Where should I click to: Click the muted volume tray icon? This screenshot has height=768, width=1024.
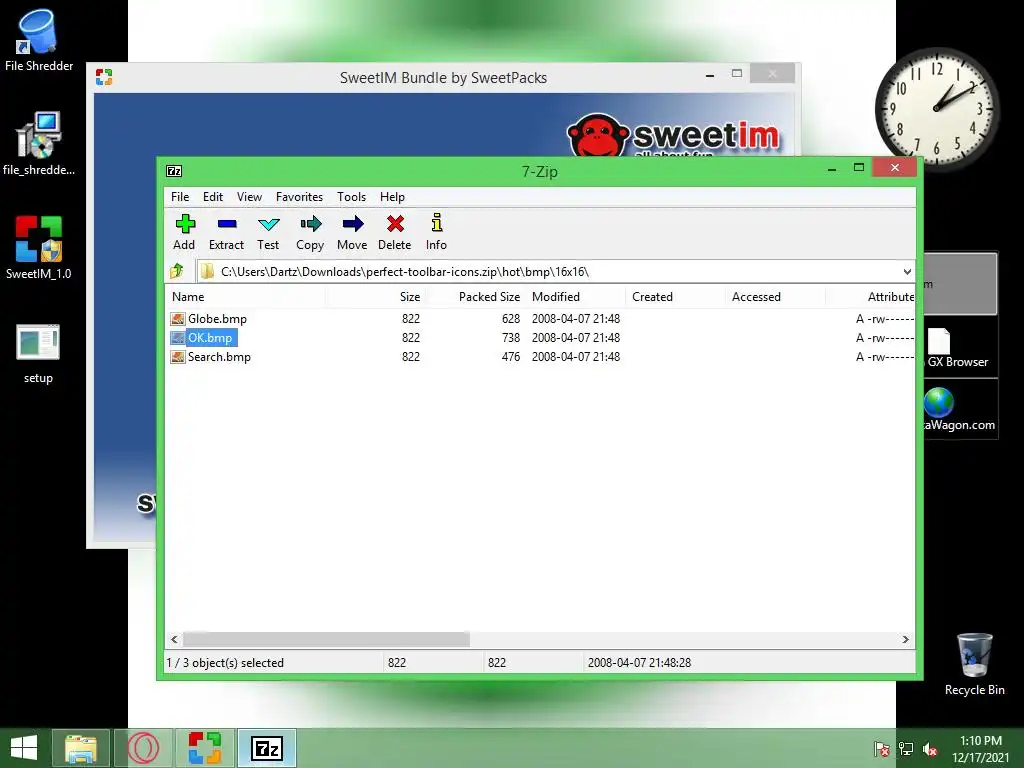click(930, 748)
